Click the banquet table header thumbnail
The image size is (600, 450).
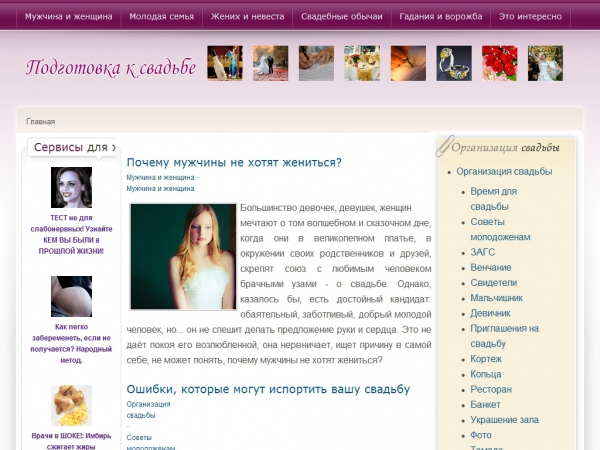pyautogui.click(x=362, y=63)
